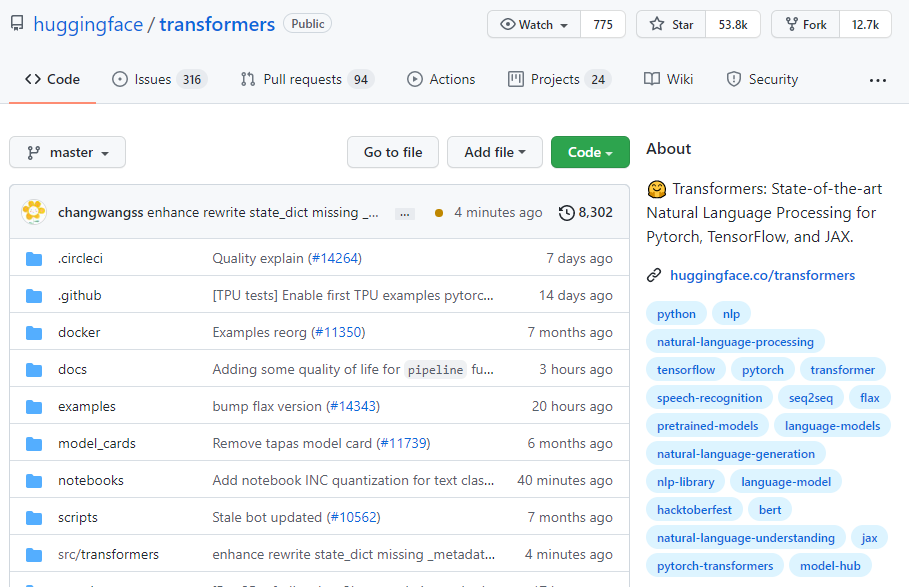The width and height of the screenshot is (909, 587).
Task: Click the Pull requests icon
Action: pyautogui.click(x=248, y=79)
